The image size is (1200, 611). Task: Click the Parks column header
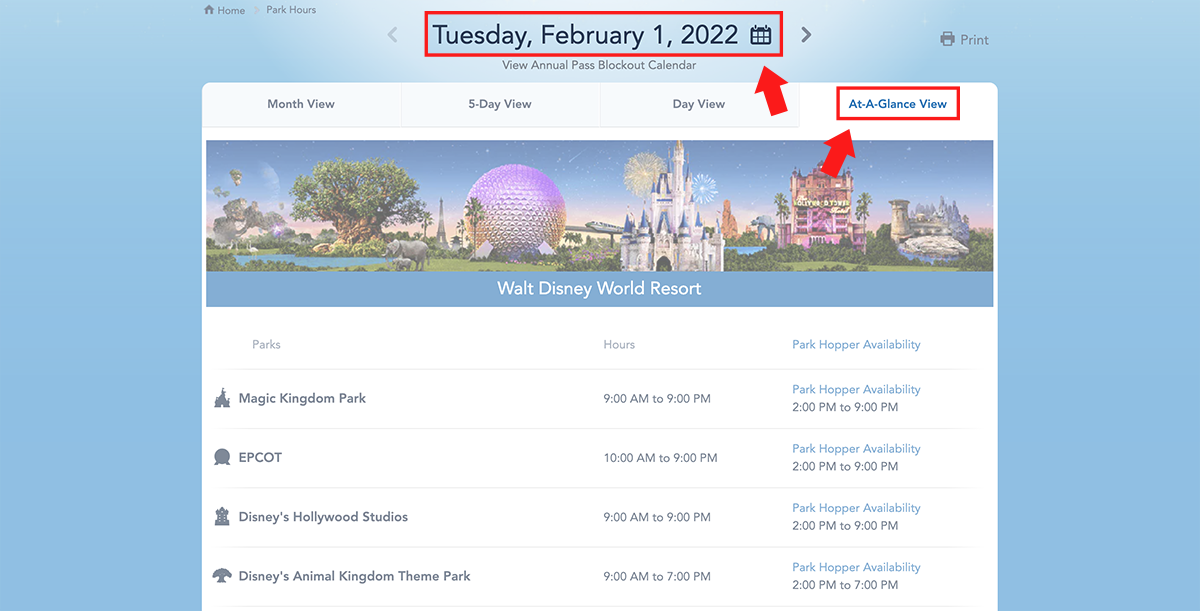266,344
